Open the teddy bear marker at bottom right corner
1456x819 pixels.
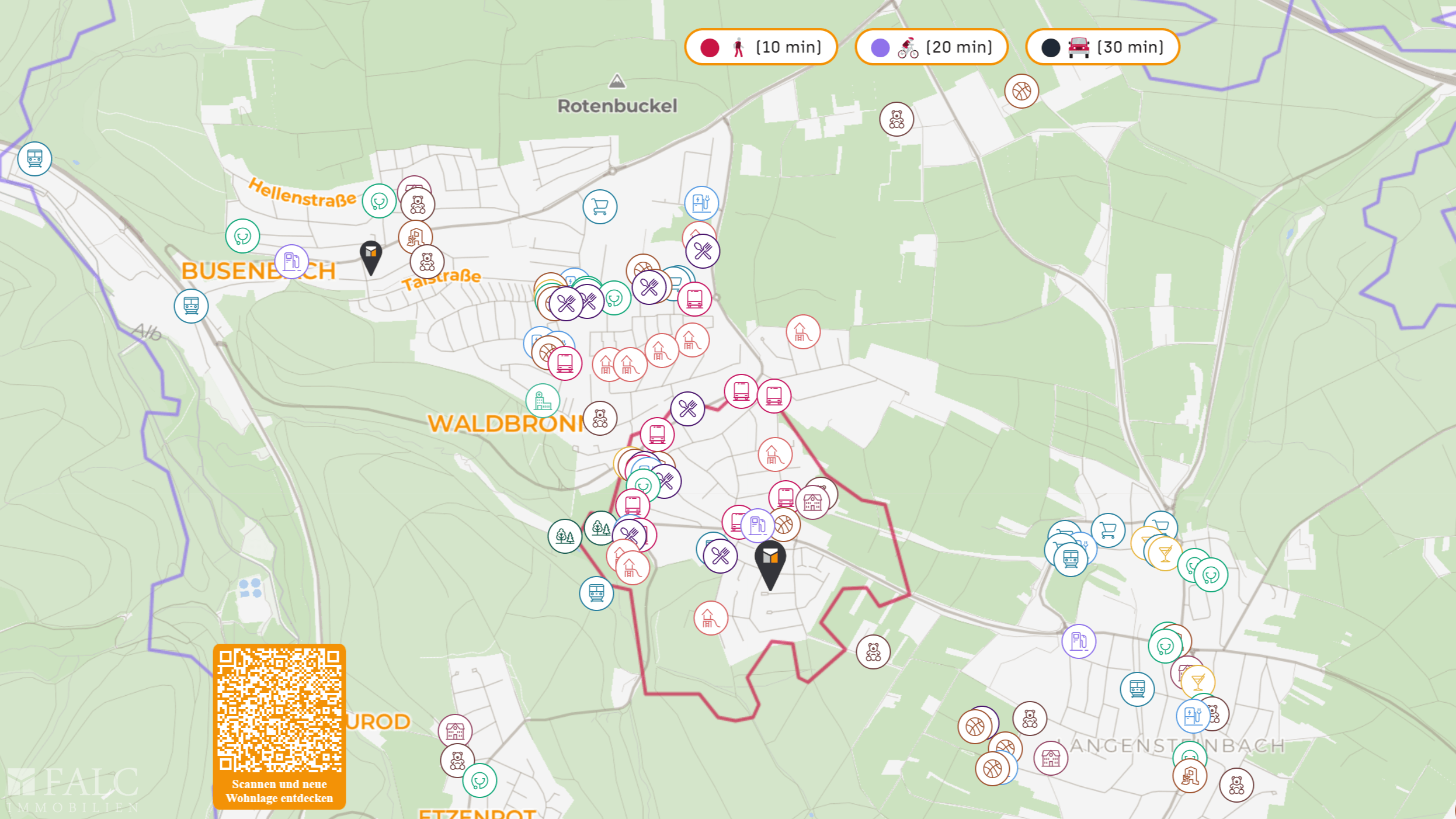(1236, 785)
